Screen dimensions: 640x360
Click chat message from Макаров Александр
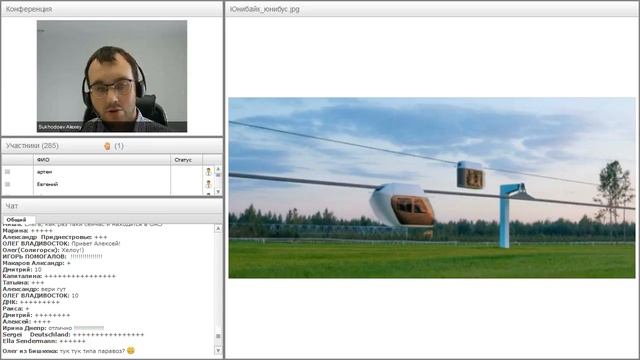37,263
